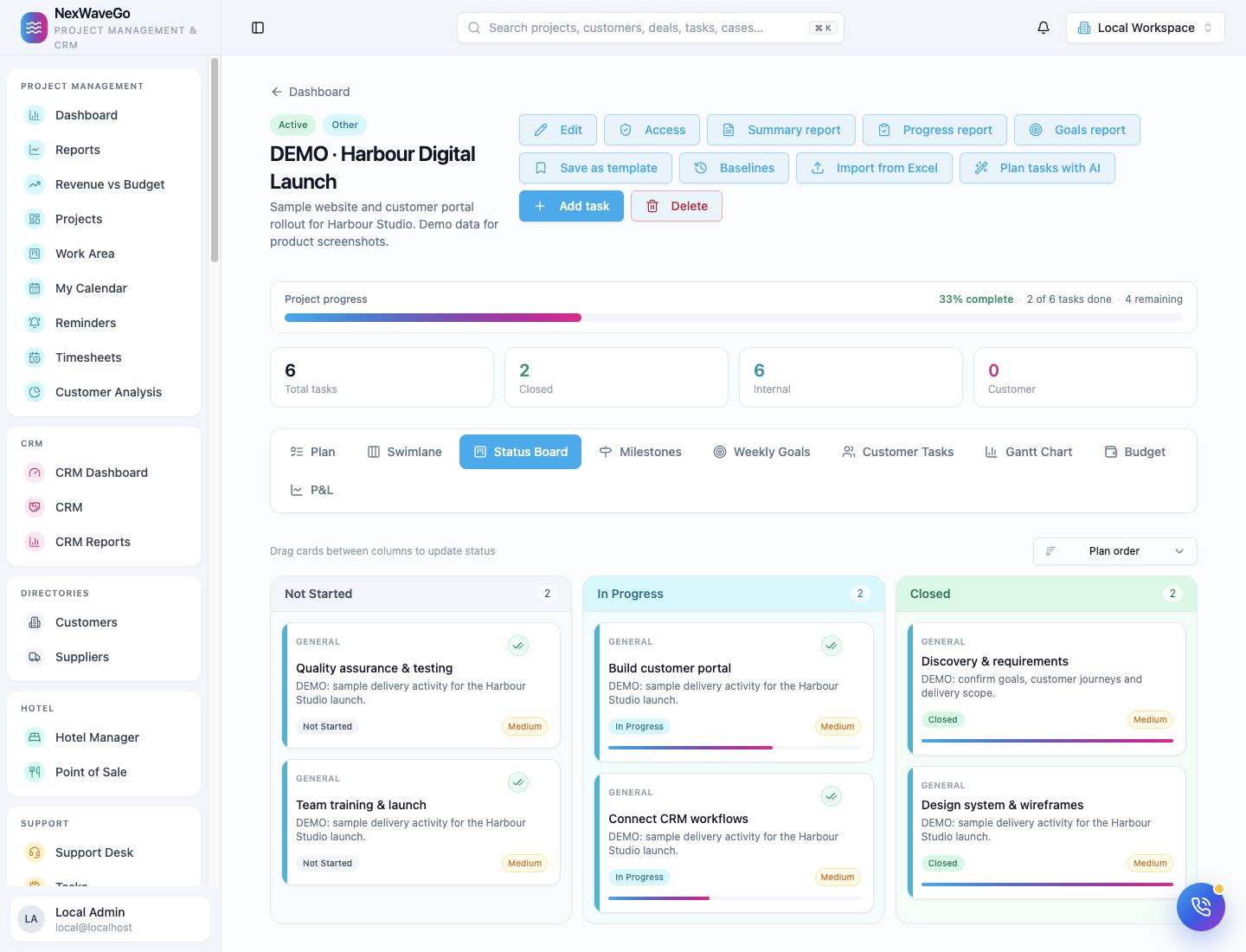Go back to Dashboard link
The image size is (1246, 952).
point(311,92)
